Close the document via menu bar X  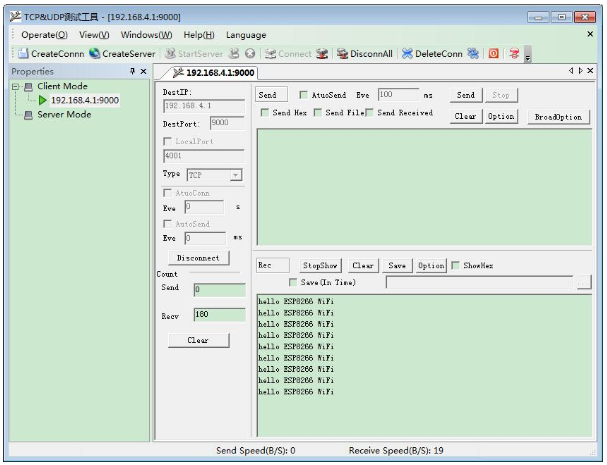click(590, 34)
